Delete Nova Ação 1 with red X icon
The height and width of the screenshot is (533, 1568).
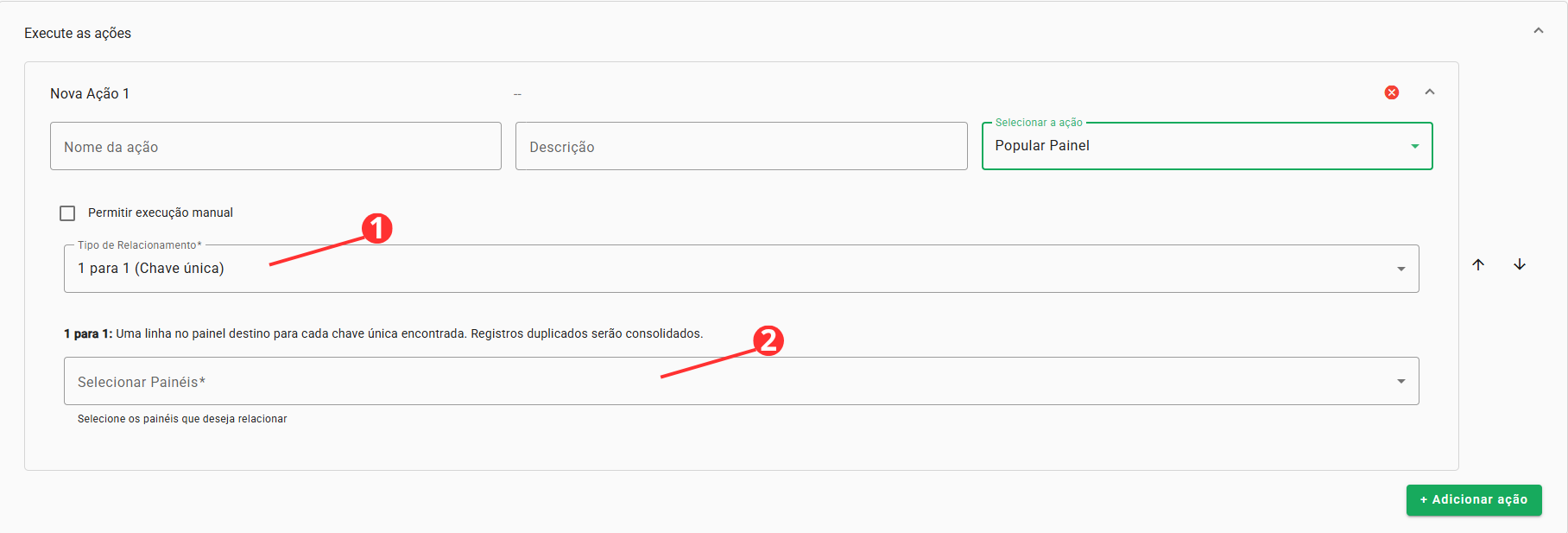point(1392,92)
